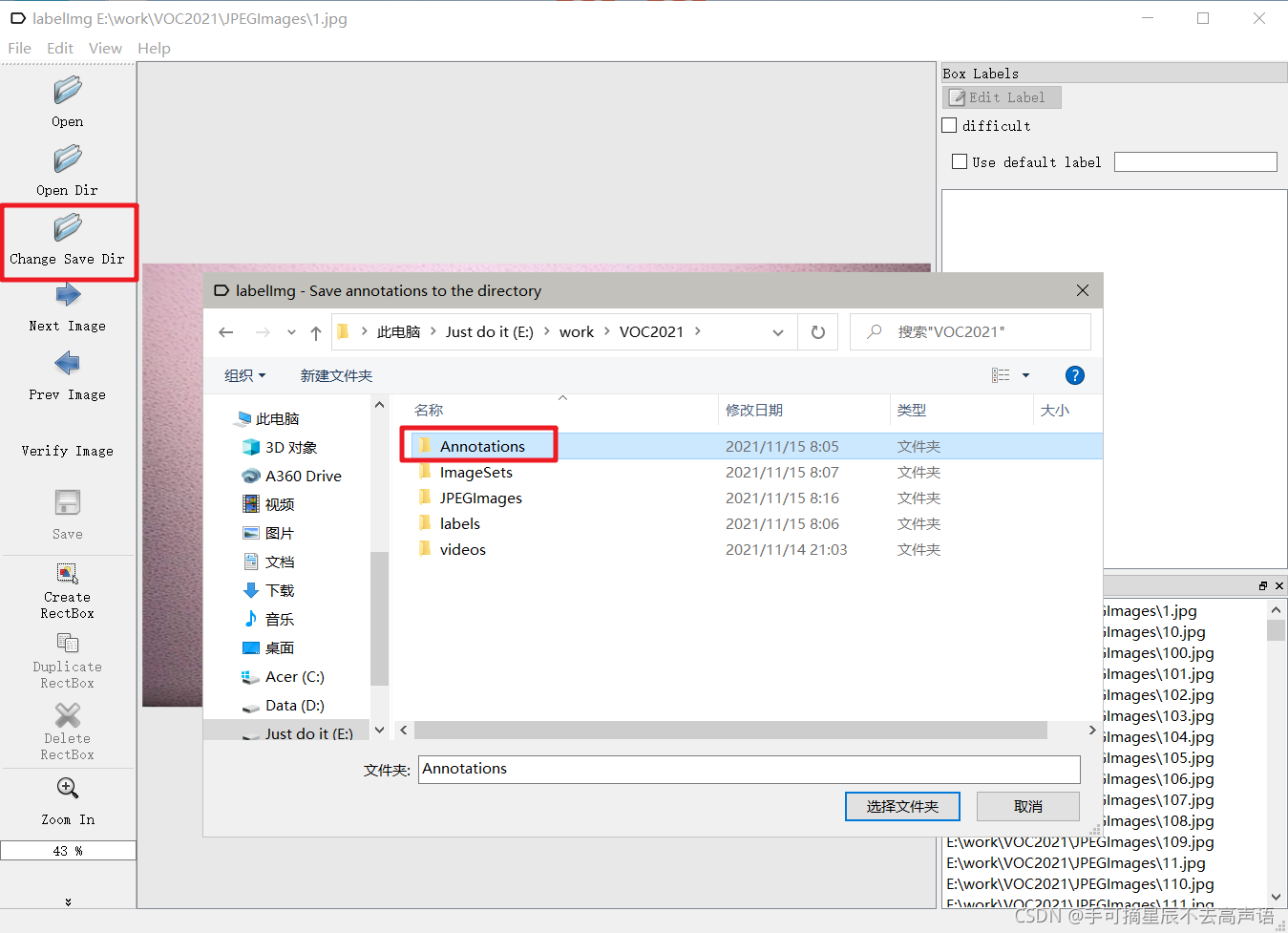This screenshot has height=933, width=1288.
Task: Open recent locations dropdown in dialog
Action: [291, 332]
